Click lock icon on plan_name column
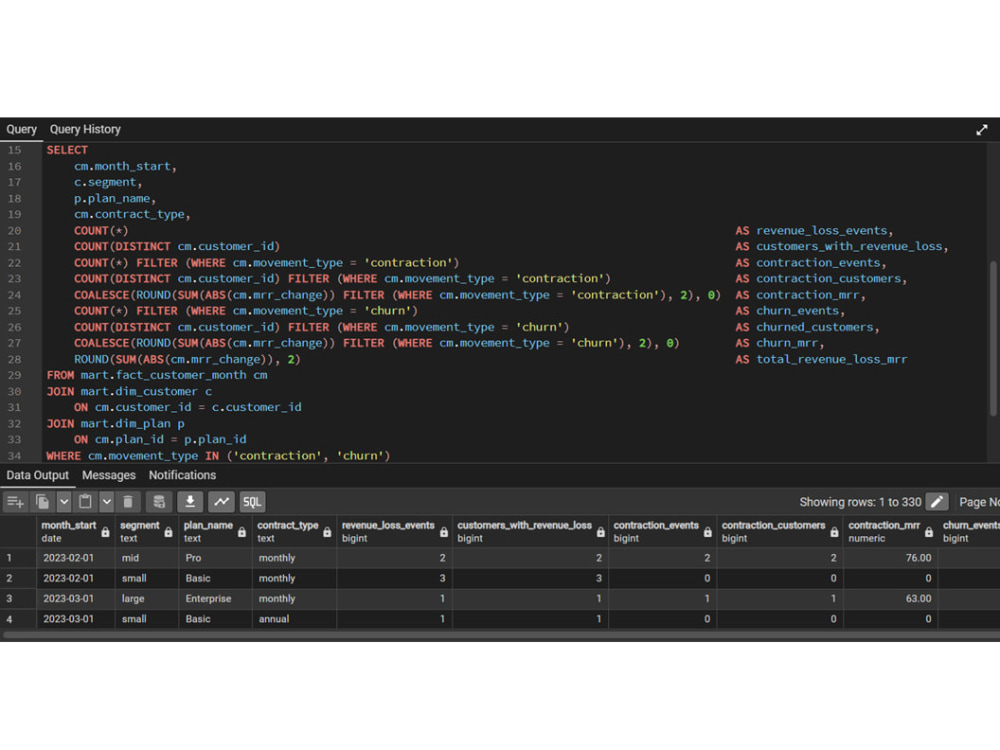This screenshot has height=750, width=1000. [x=242, y=532]
